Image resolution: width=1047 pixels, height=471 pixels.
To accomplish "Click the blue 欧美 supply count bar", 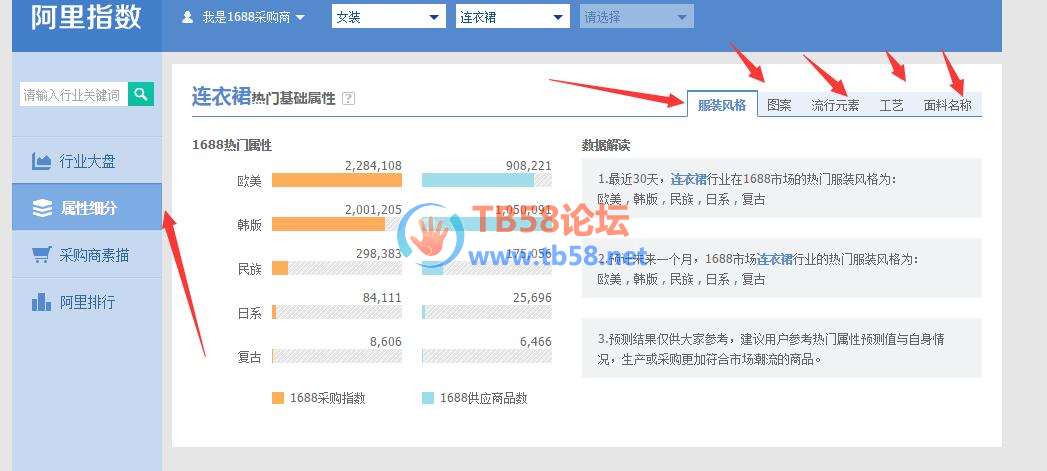I will pos(478,180).
